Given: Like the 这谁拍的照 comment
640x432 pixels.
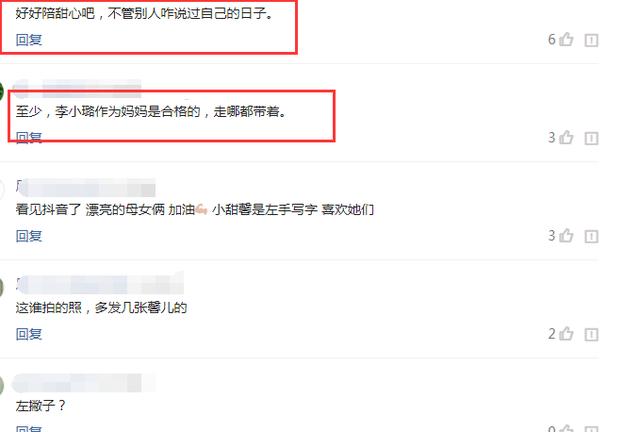Looking at the screenshot, I should coord(567,334).
